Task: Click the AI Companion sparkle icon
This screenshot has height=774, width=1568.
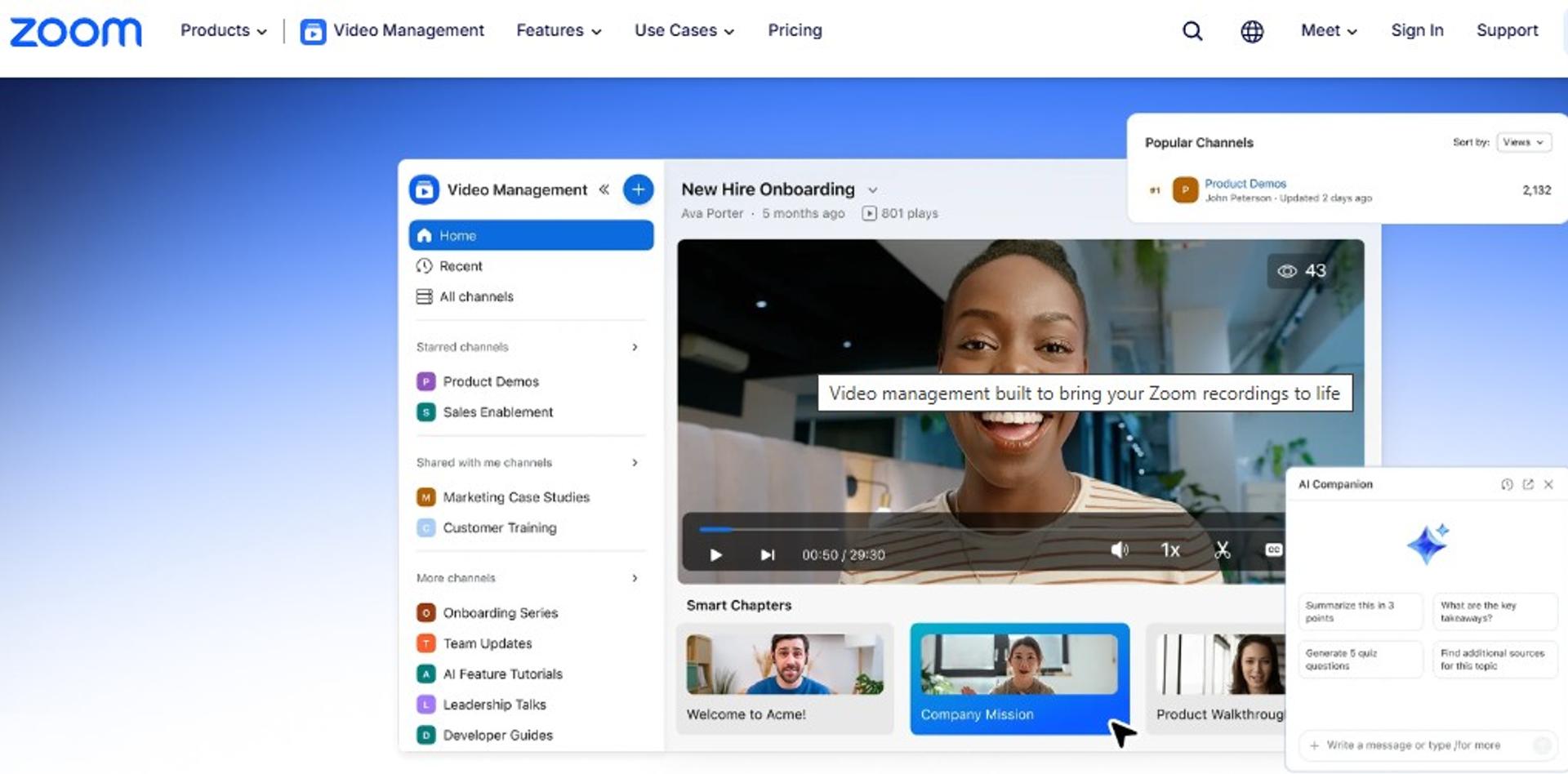Action: click(x=1428, y=544)
